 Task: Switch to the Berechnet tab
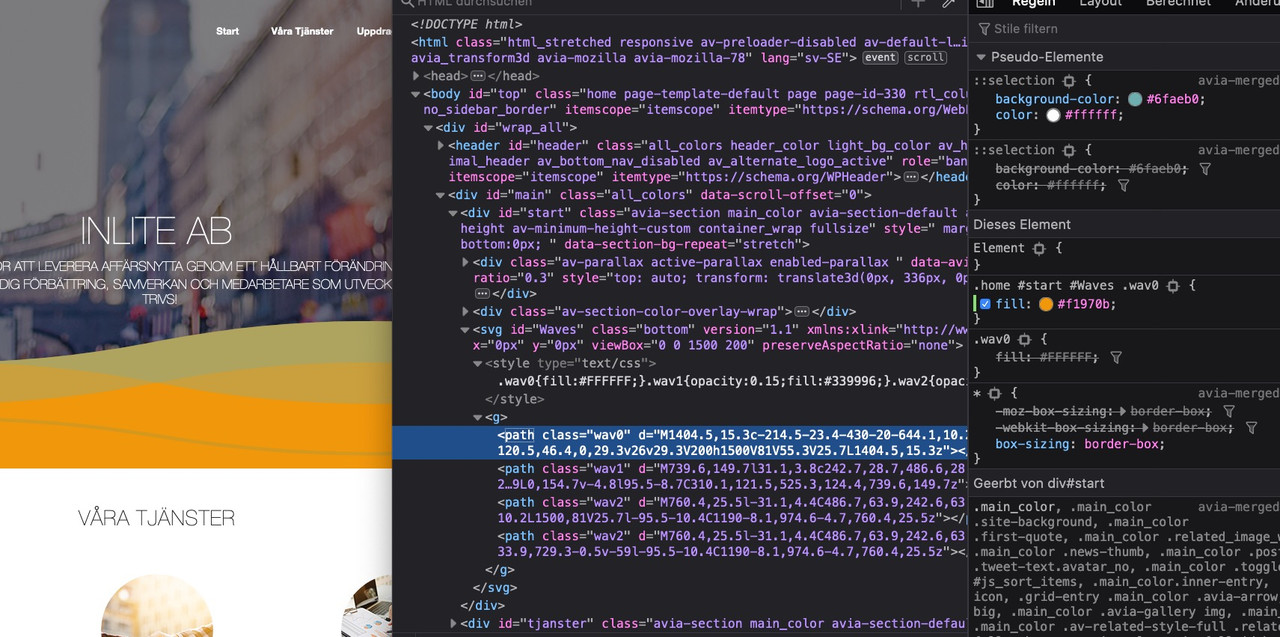(1178, 4)
